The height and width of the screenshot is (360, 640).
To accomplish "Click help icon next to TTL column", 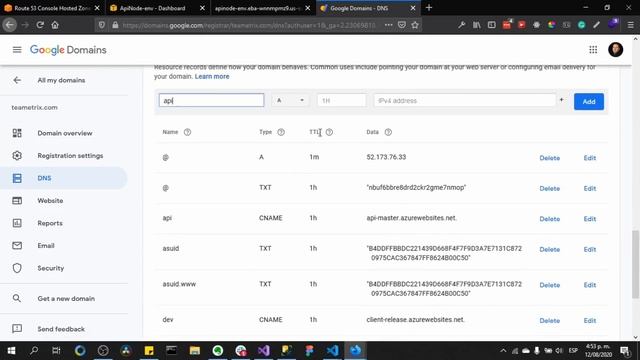I will pyautogui.click(x=329, y=132).
